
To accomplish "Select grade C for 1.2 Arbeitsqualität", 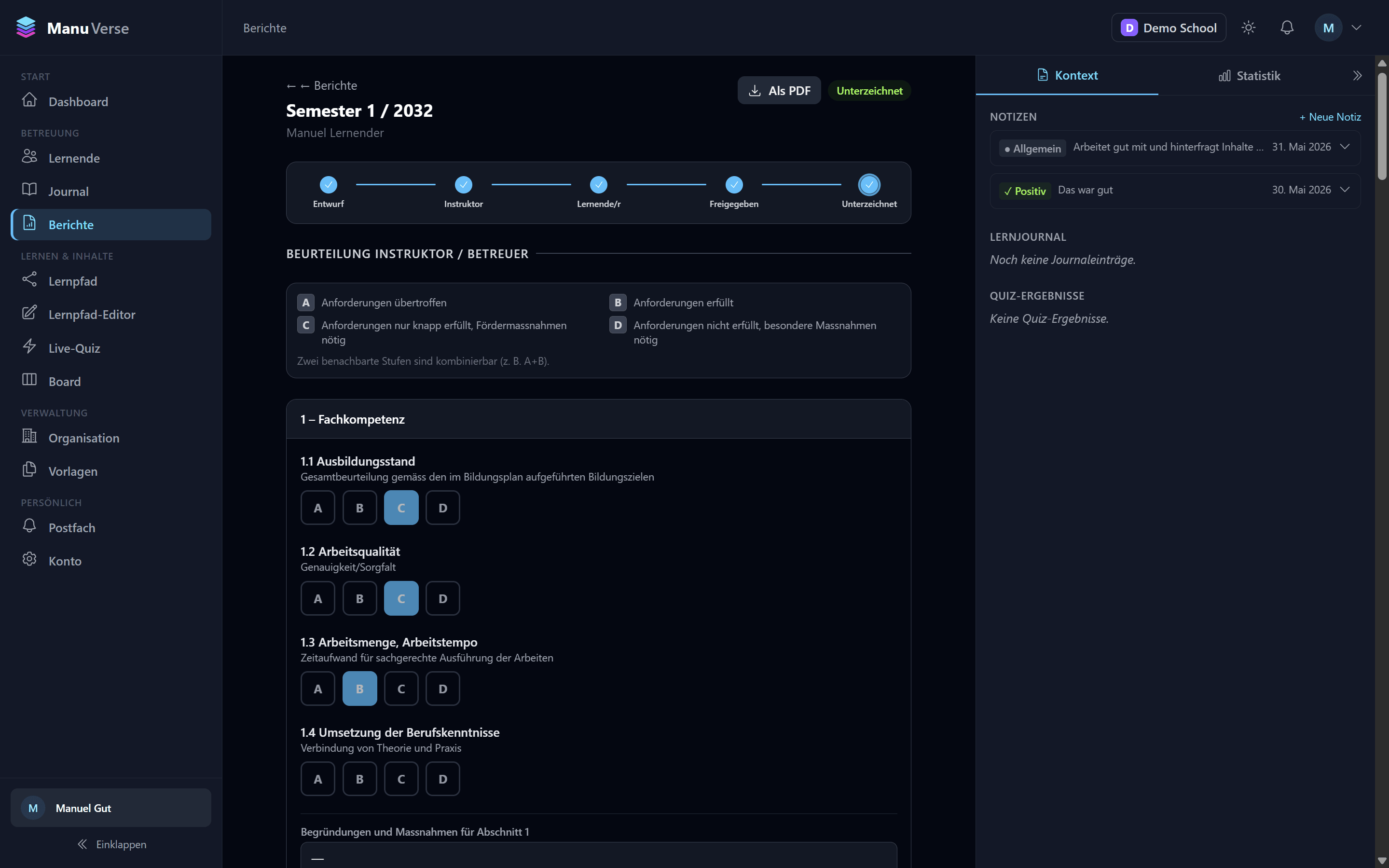I will click(401, 598).
